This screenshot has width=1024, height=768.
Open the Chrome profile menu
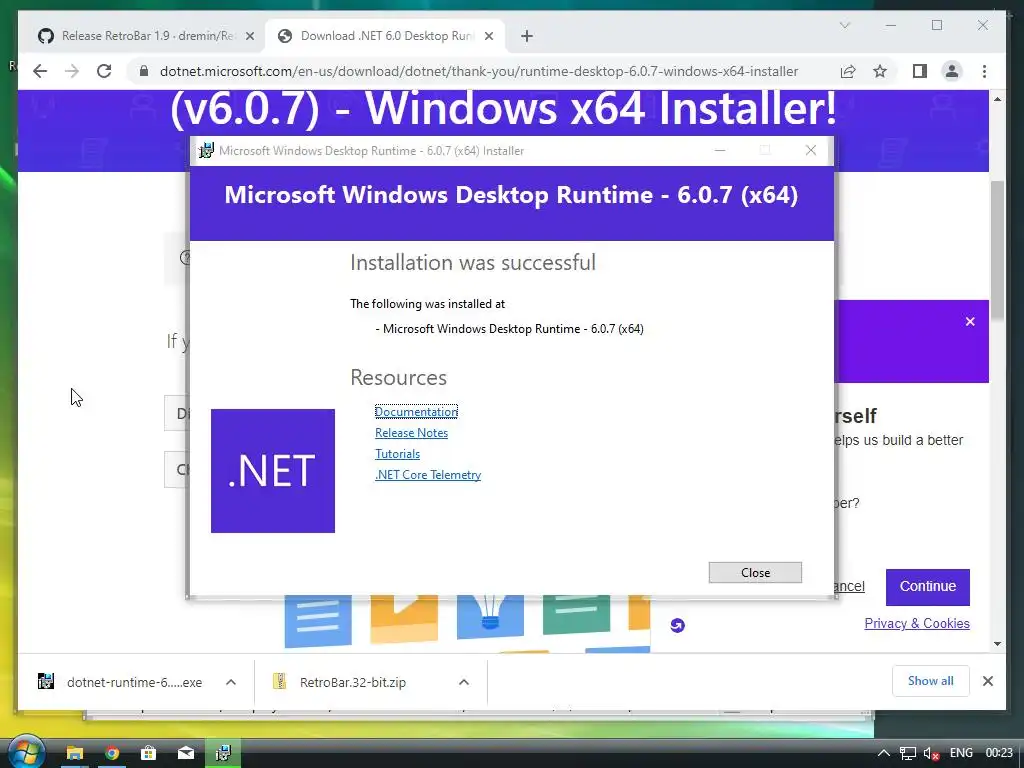tap(952, 71)
